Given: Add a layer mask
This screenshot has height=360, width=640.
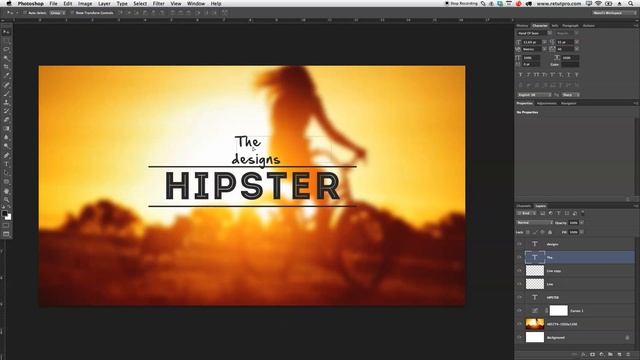Looking at the screenshot, I should 592,354.
